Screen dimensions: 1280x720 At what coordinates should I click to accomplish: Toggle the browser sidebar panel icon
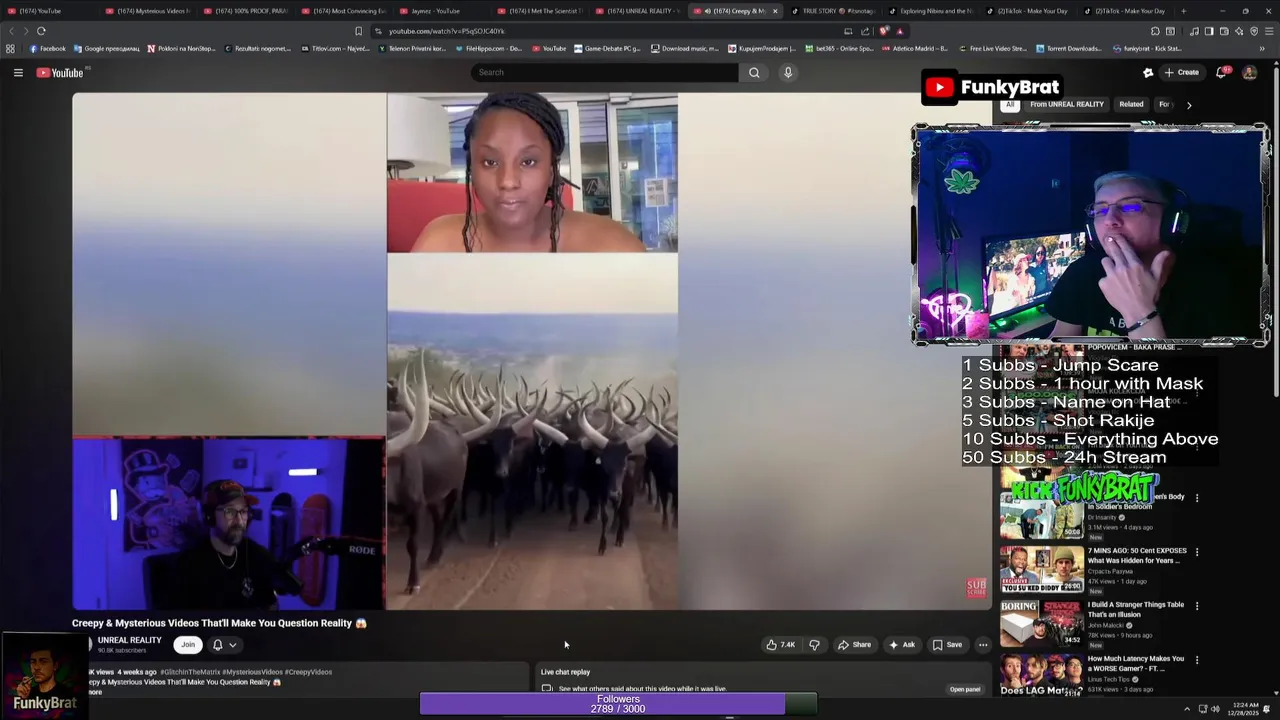pyautogui.click(x=1209, y=31)
